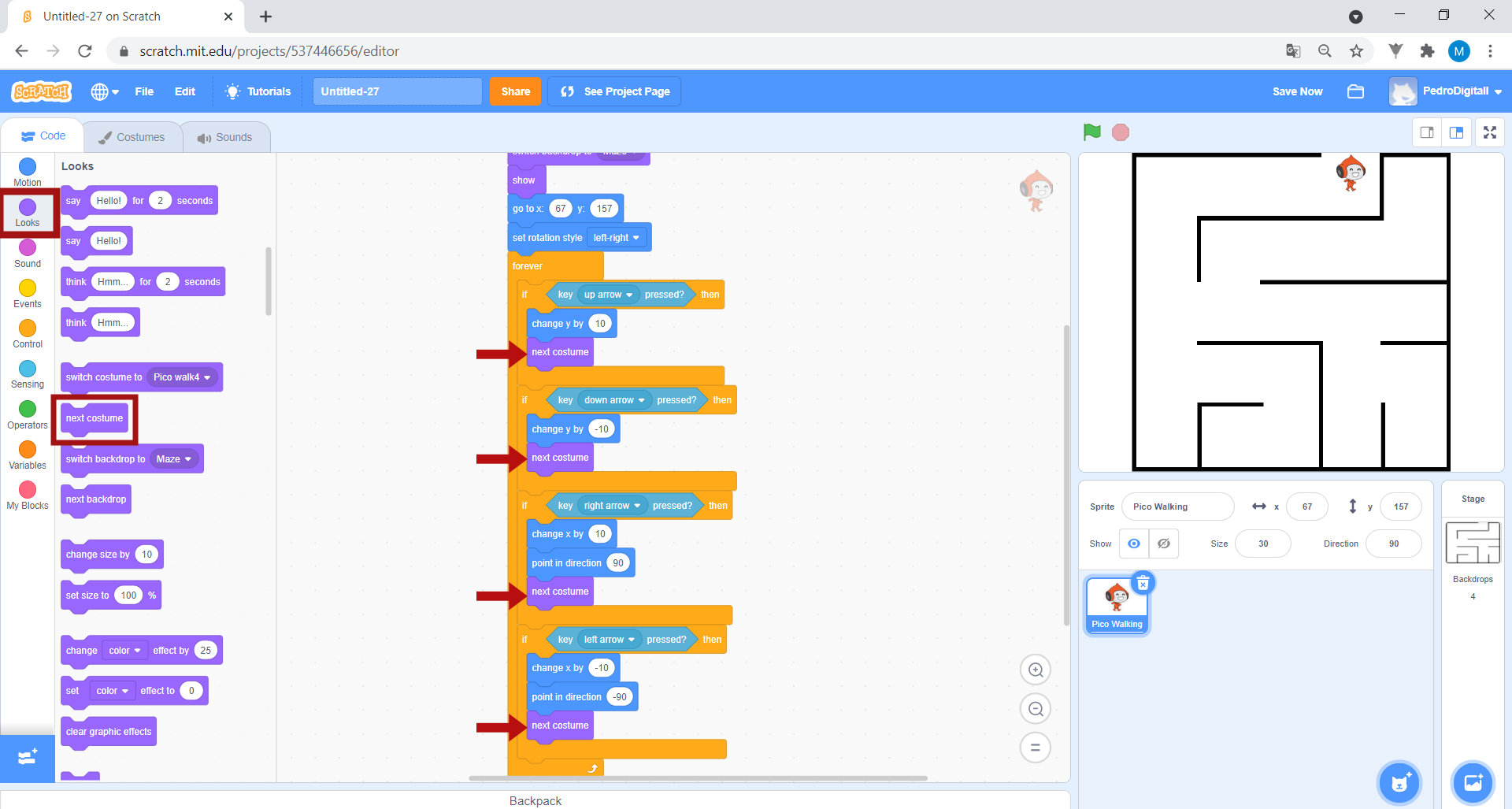Switch to small stage layout
1512x809 pixels.
[1427, 132]
